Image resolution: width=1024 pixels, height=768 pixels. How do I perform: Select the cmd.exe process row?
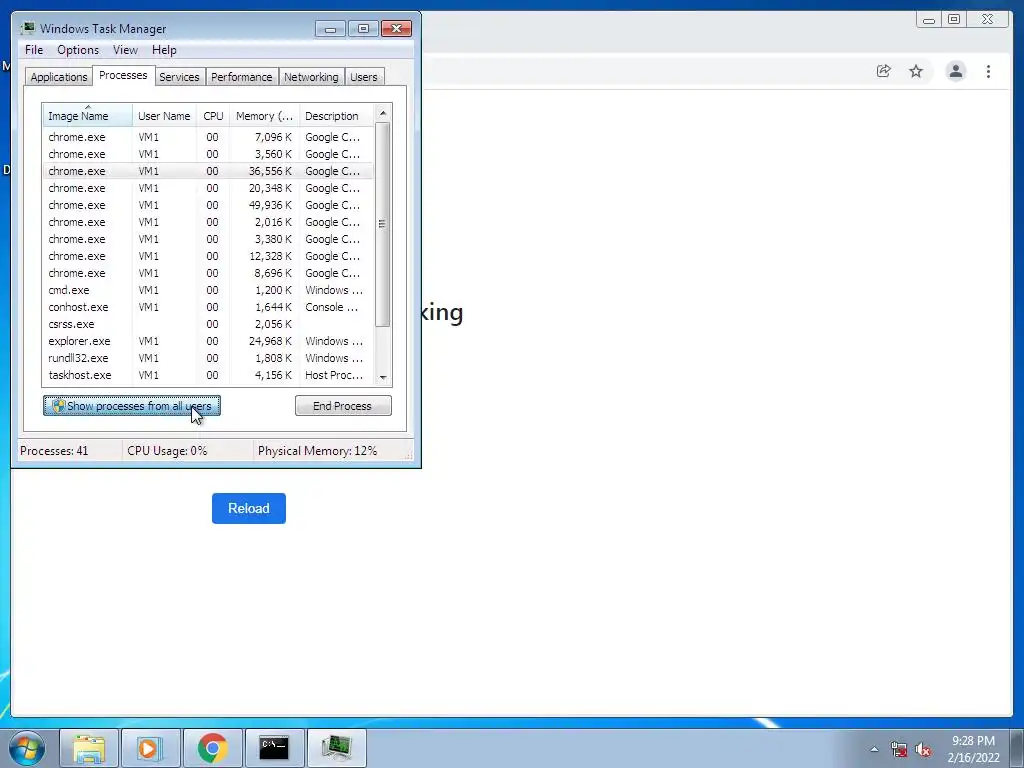(x=208, y=290)
